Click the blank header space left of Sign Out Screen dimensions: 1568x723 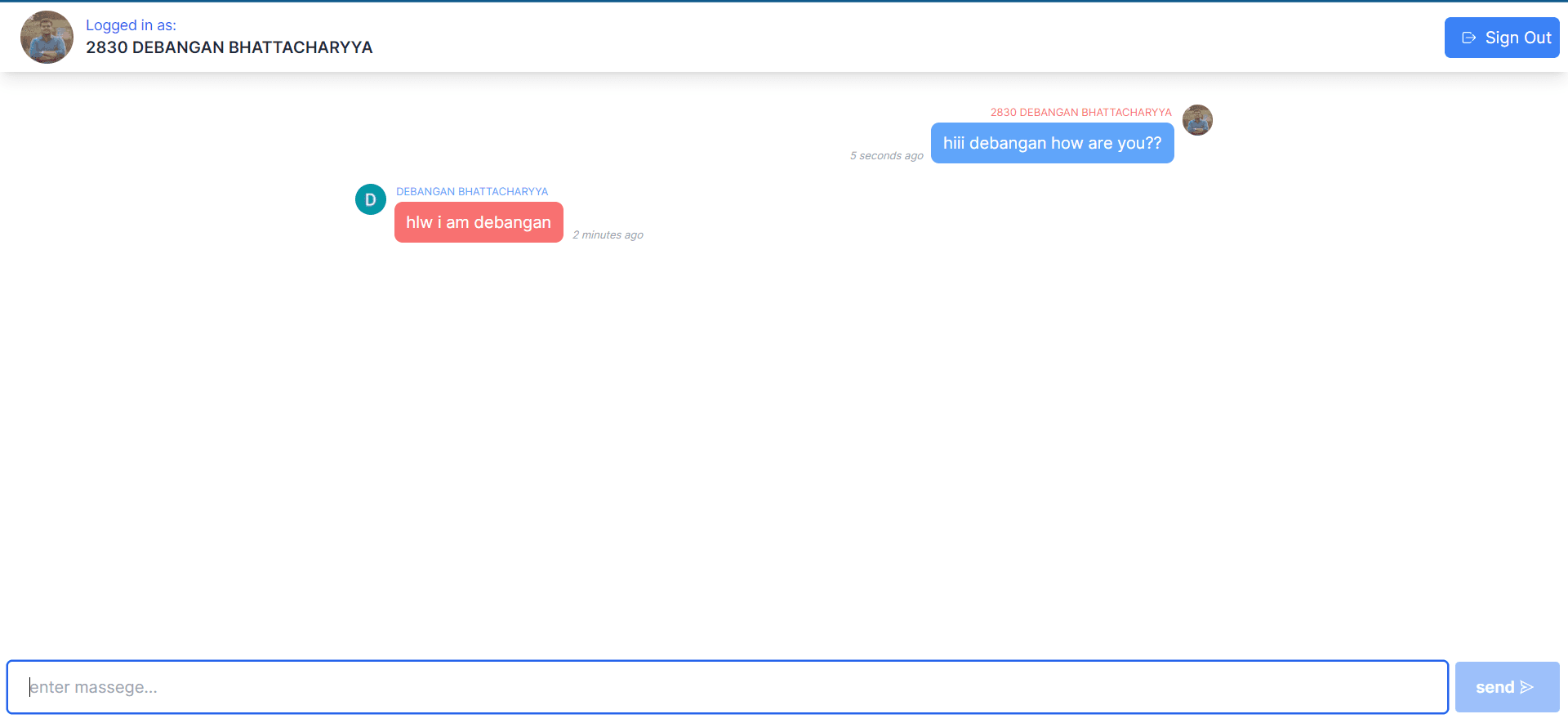[898, 37]
